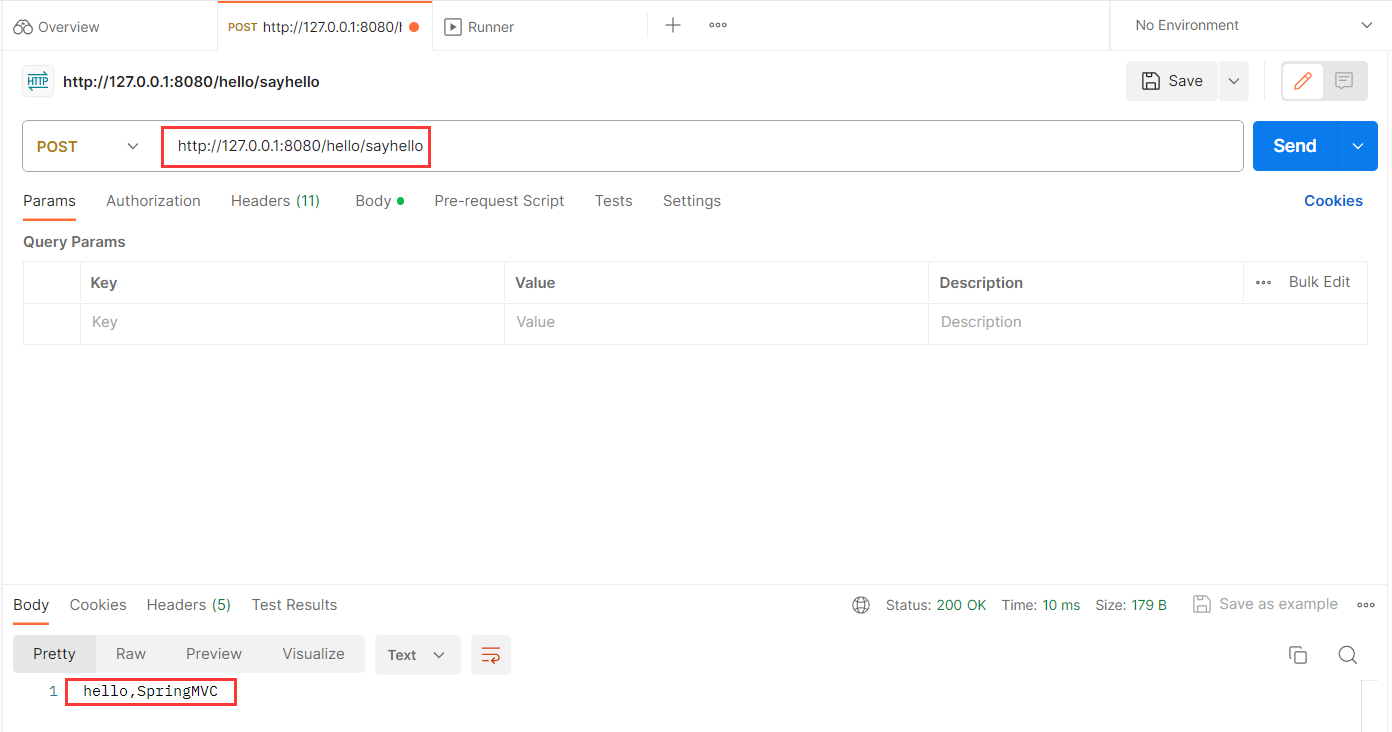Search the response with magnifier icon
1392x732 pixels.
click(x=1348, y=655)
